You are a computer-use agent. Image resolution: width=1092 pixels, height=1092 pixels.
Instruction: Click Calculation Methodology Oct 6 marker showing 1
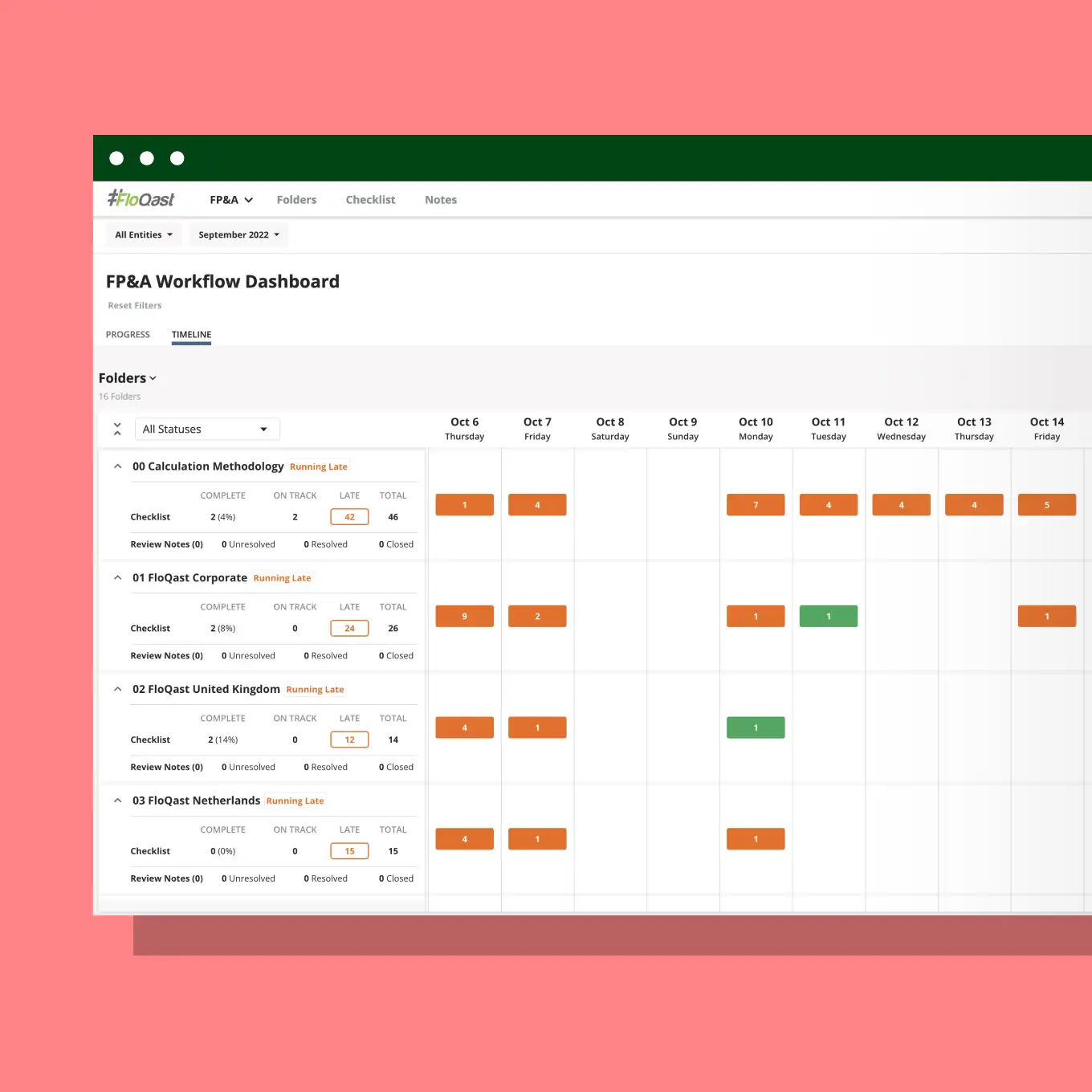click(x=464, y=505)
